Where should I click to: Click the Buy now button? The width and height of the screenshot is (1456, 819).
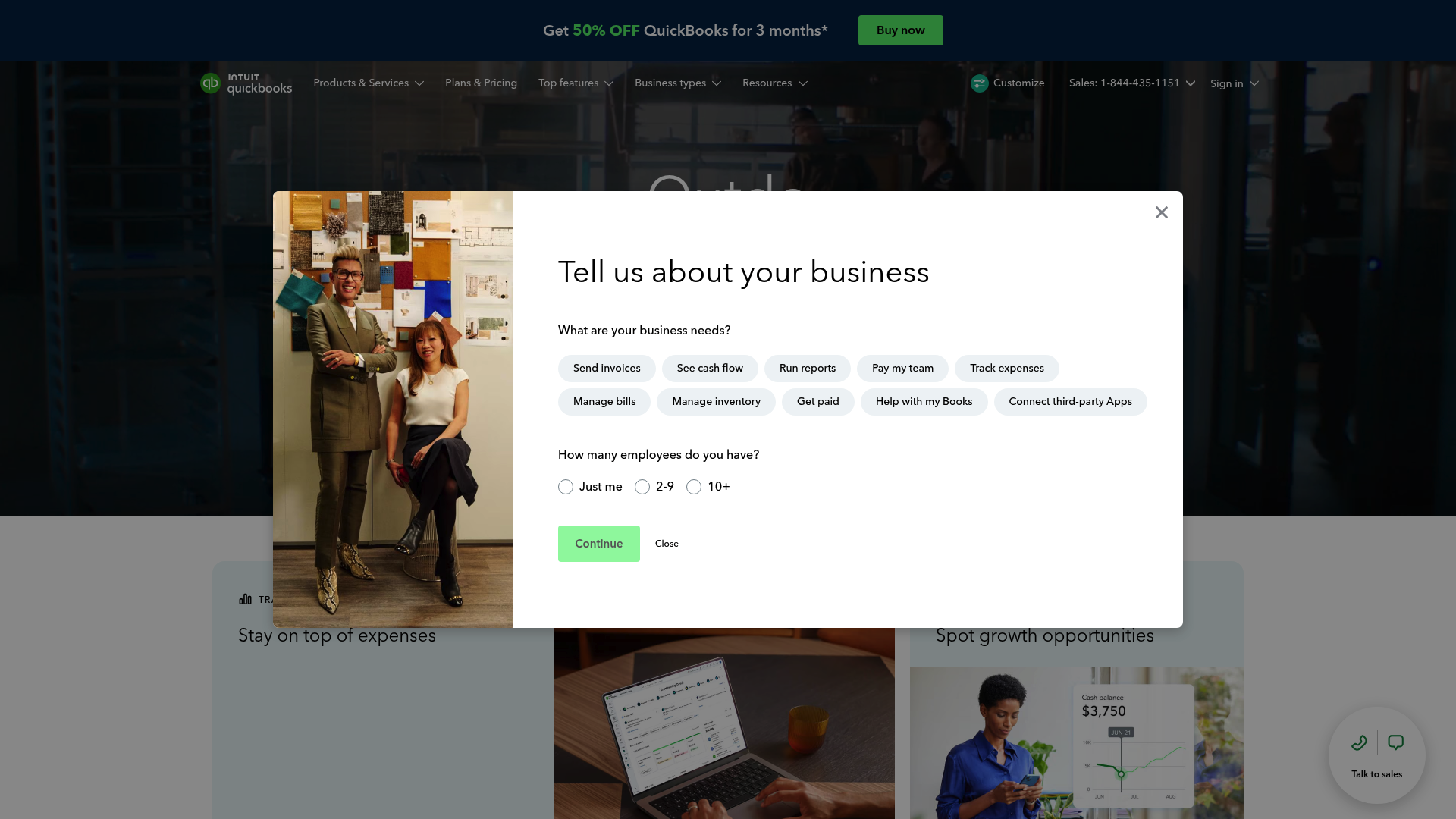coord(900,30)
